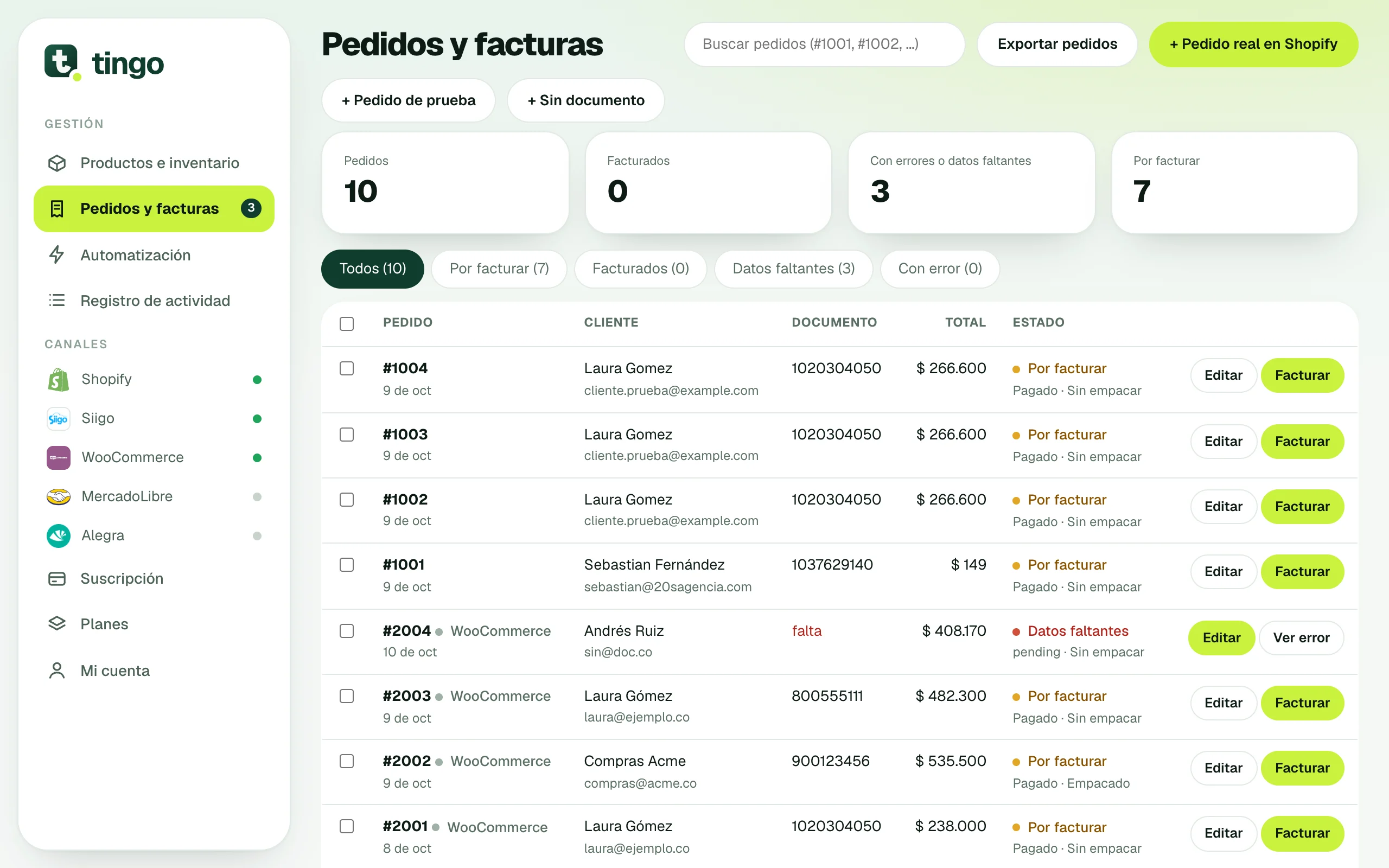Click Editar for order #2003
This screenshot has height=868, width=1389.
pyautogui.click(x=1223, y=703)
